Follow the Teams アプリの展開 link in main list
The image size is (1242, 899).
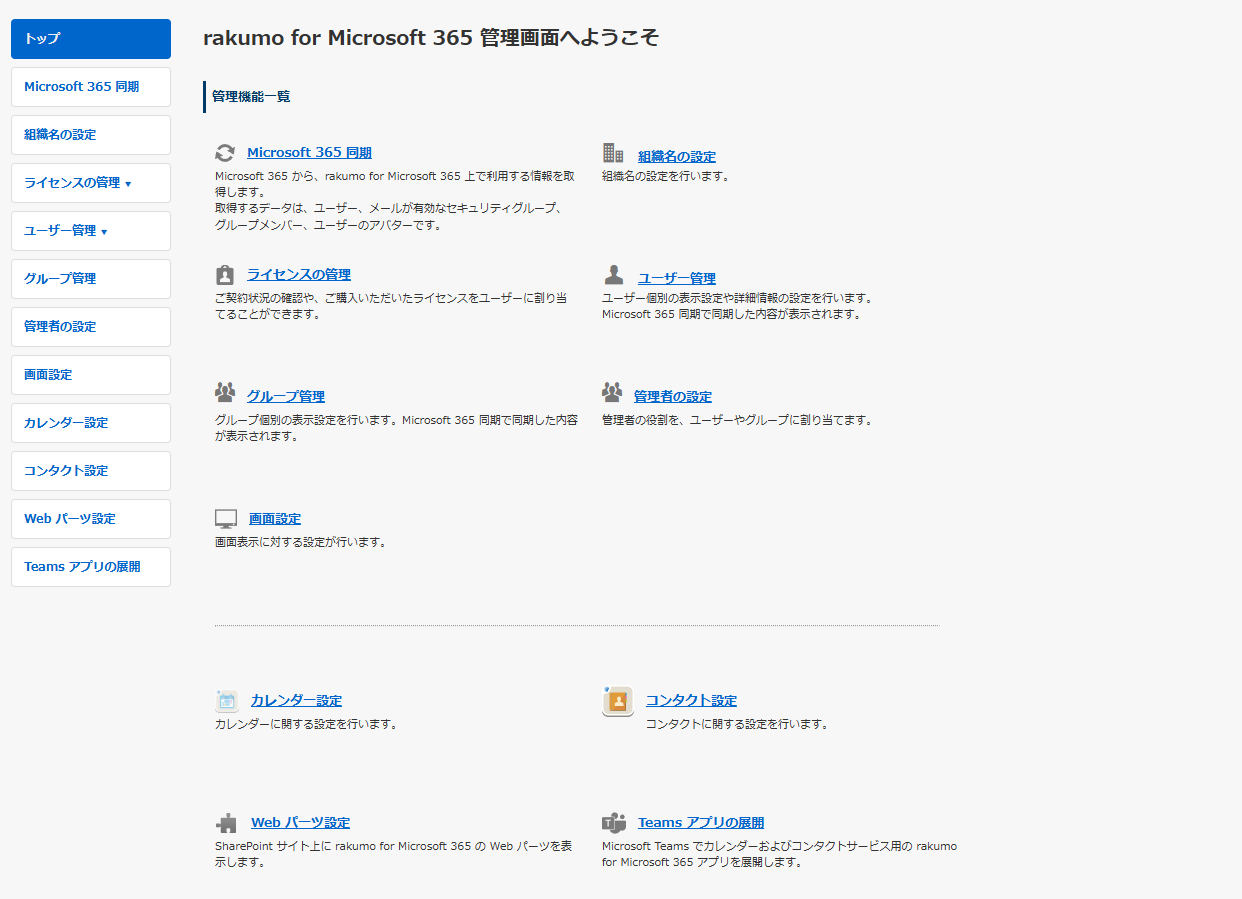(x=701, y=822)
